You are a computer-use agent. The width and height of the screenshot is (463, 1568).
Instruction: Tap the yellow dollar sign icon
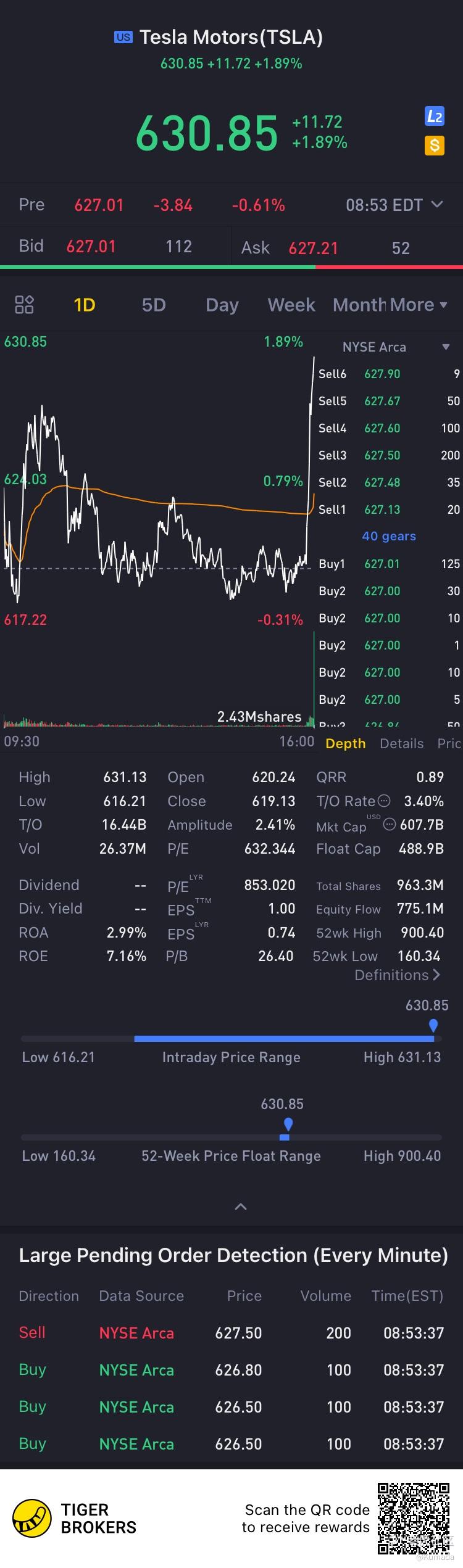[435, 146]
